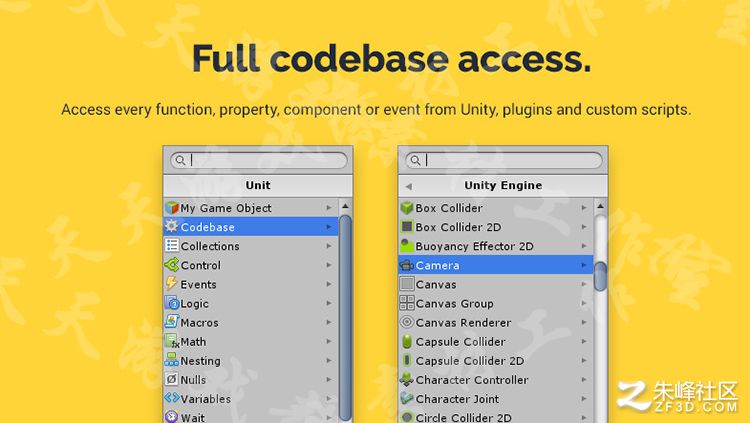Expand the Box Collider arrow

pos(584,208)
